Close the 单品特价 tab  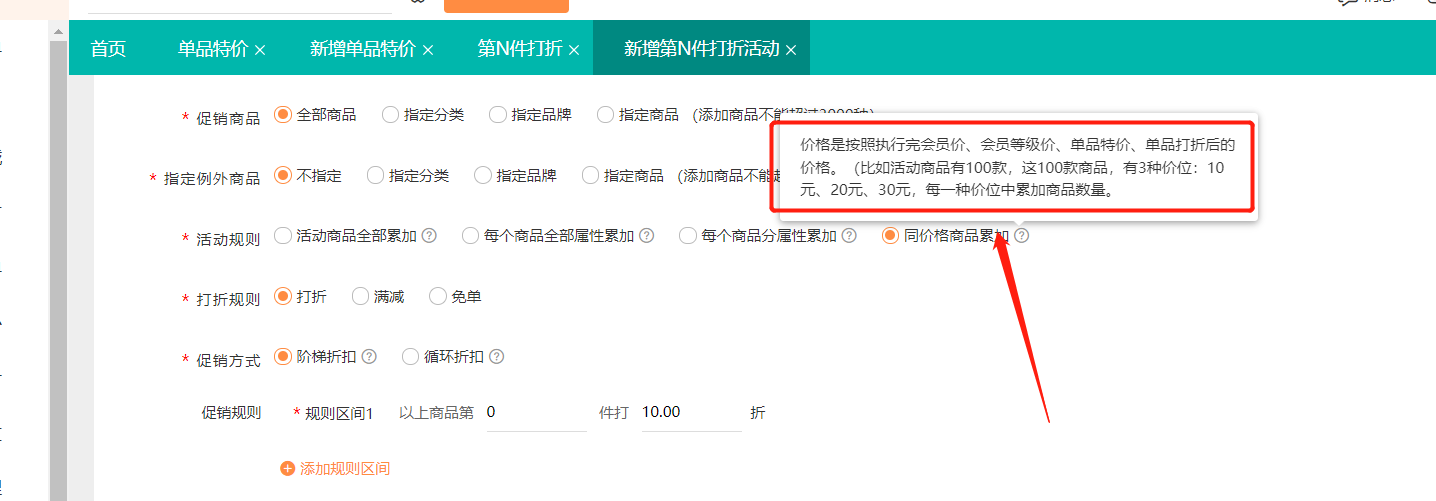pos(260,49)
